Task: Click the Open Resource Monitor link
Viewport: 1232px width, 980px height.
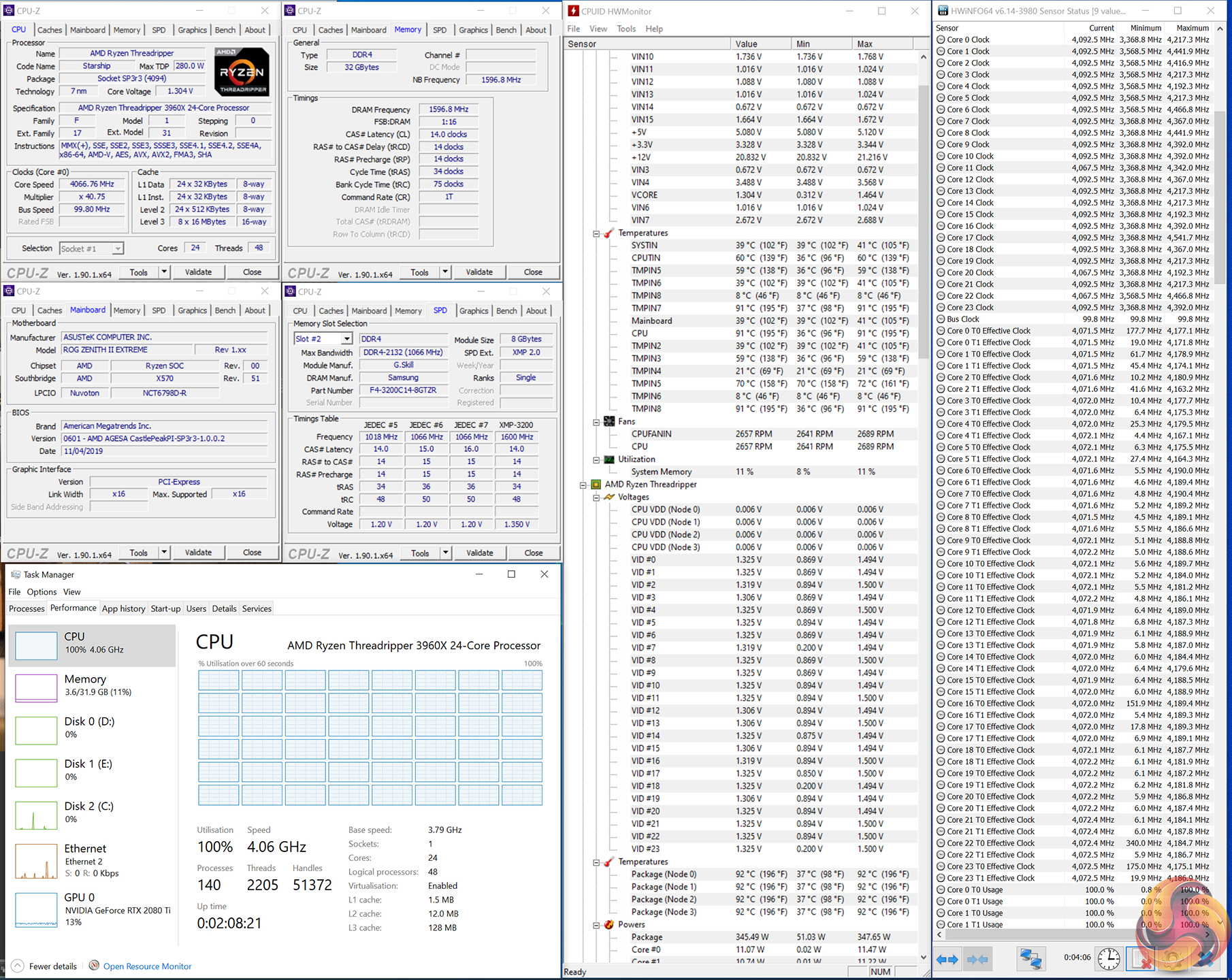Action: [x=147, y=966]
